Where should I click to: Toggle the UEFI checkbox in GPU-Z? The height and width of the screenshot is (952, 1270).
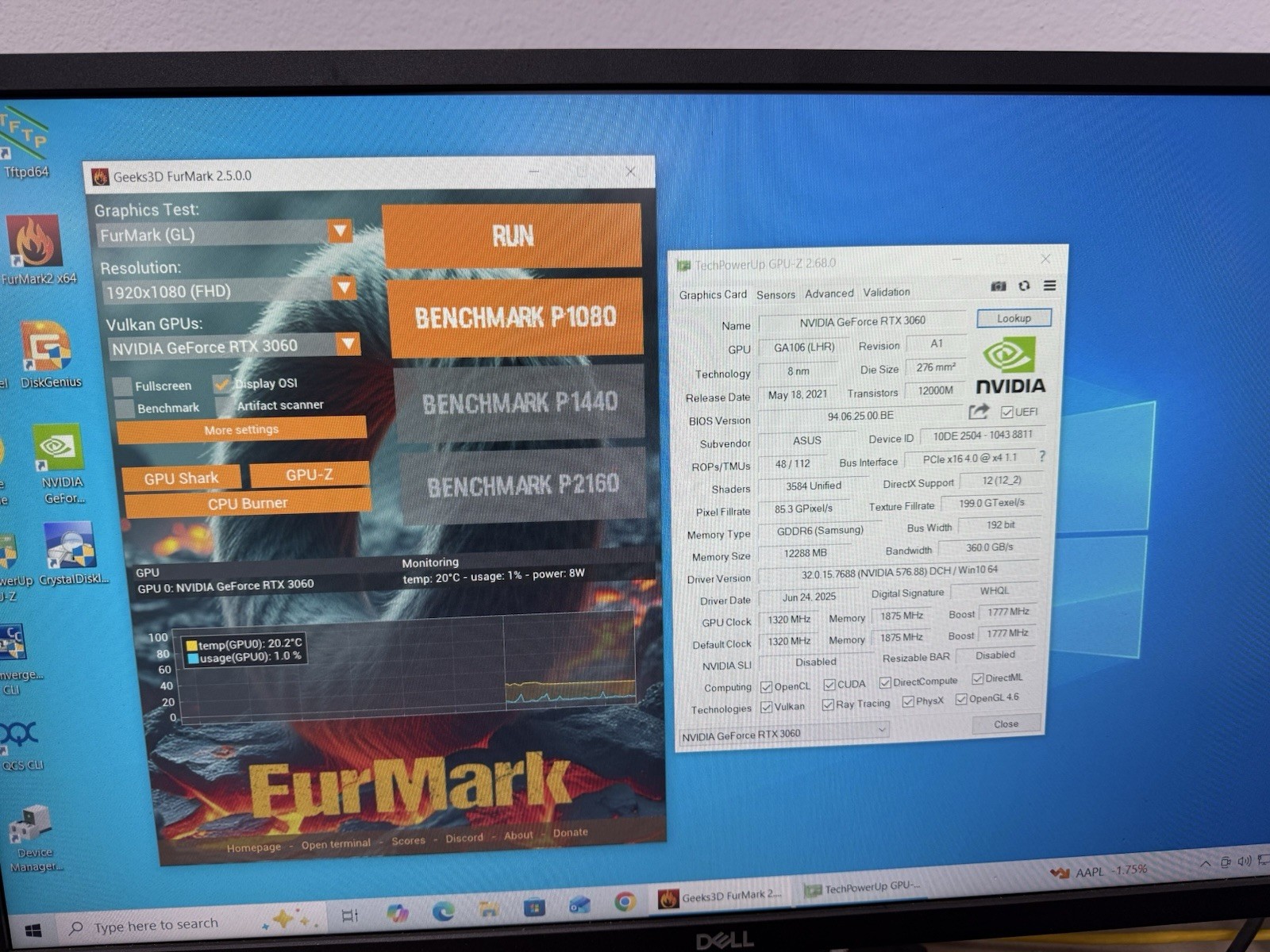click(1006, 412)
